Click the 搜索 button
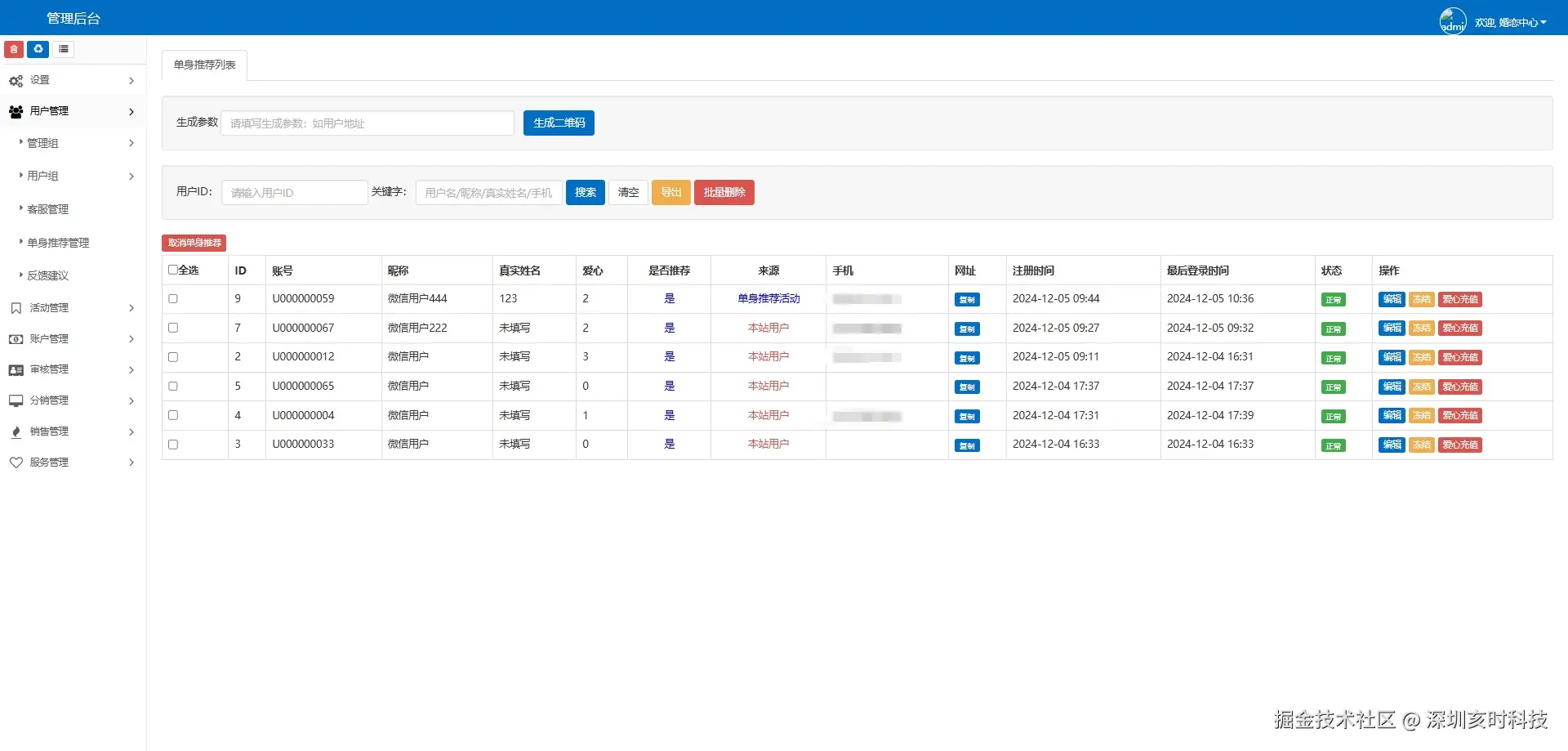 [586, 192]
